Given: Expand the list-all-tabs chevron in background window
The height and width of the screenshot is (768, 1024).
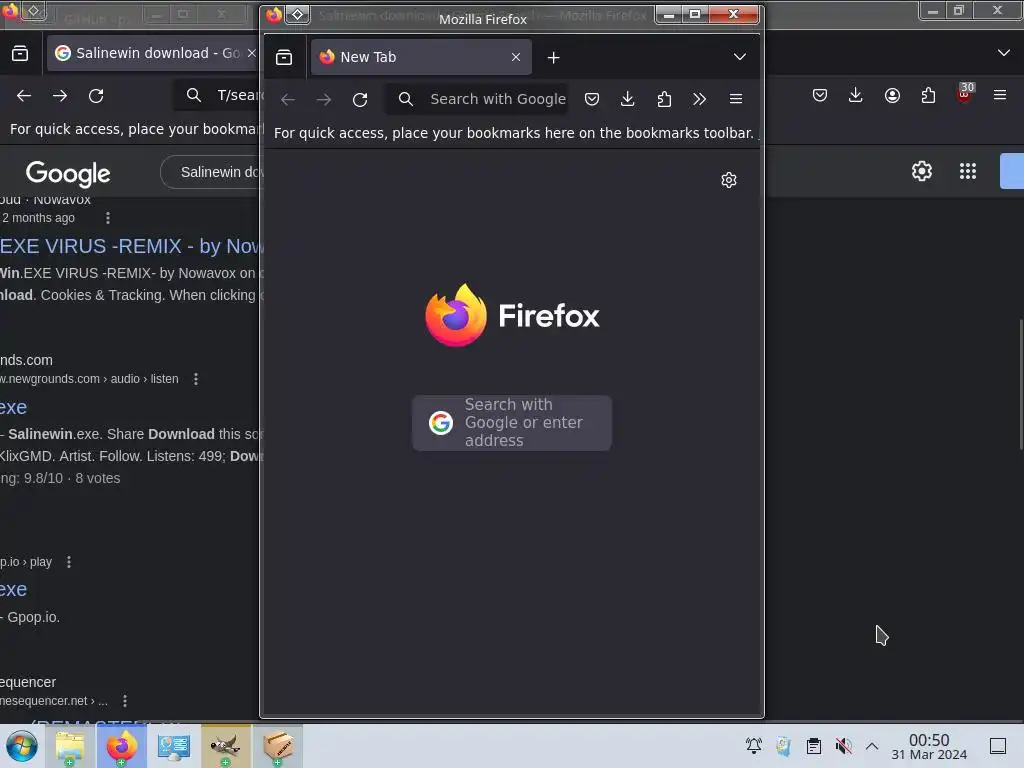Looking at the screenshot, I should pyautogui.click(x=1004, y=53).
